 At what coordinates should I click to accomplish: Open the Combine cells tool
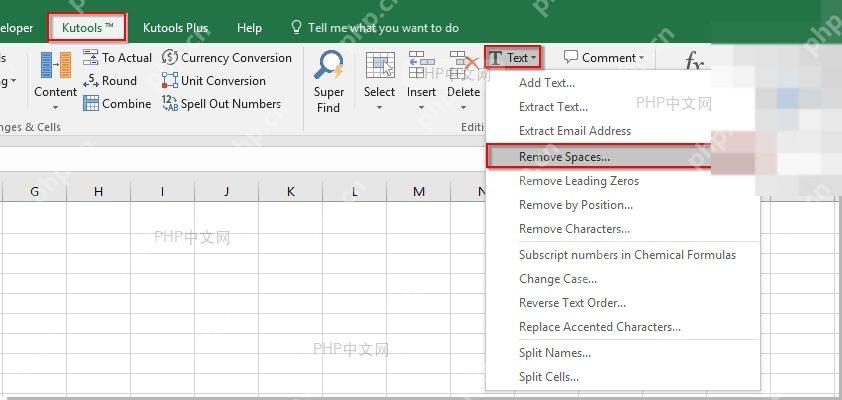point(117,104)
